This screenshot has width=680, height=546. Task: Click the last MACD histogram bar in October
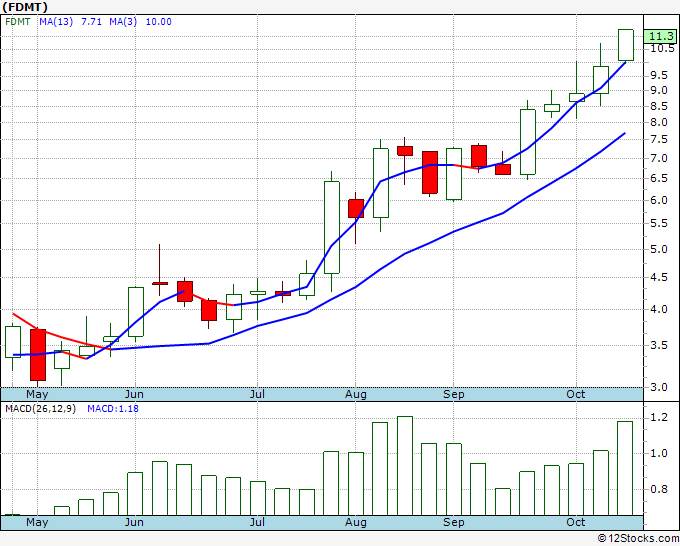point(625,468)
